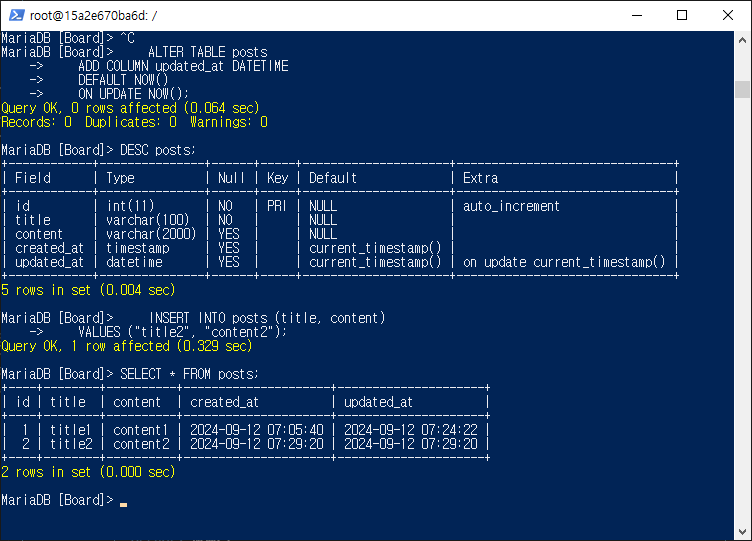Click the 'DESC posts;' command
This screenshot has width=752, height=541.
(158, 150)
